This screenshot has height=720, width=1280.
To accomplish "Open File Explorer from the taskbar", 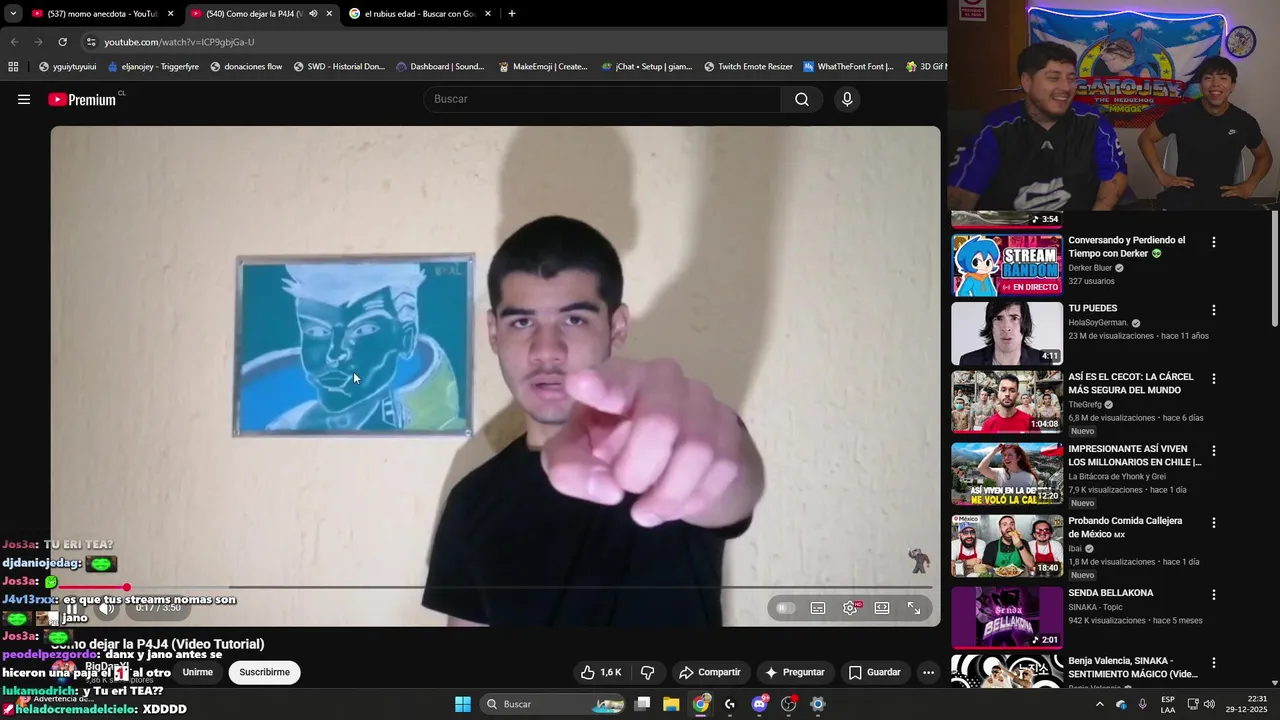I will click(x=671, y=704).
